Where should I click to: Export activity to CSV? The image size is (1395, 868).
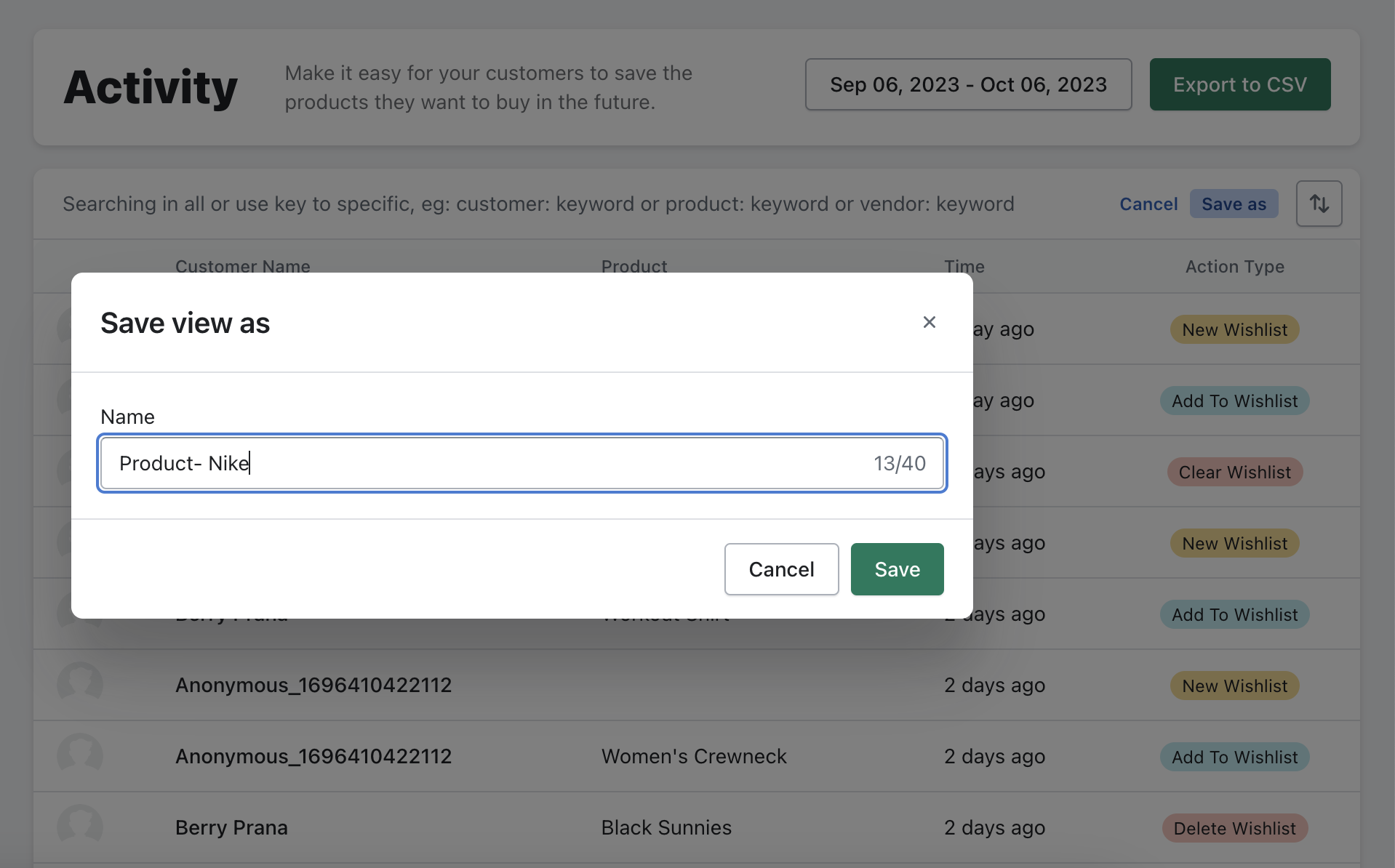1239,85
